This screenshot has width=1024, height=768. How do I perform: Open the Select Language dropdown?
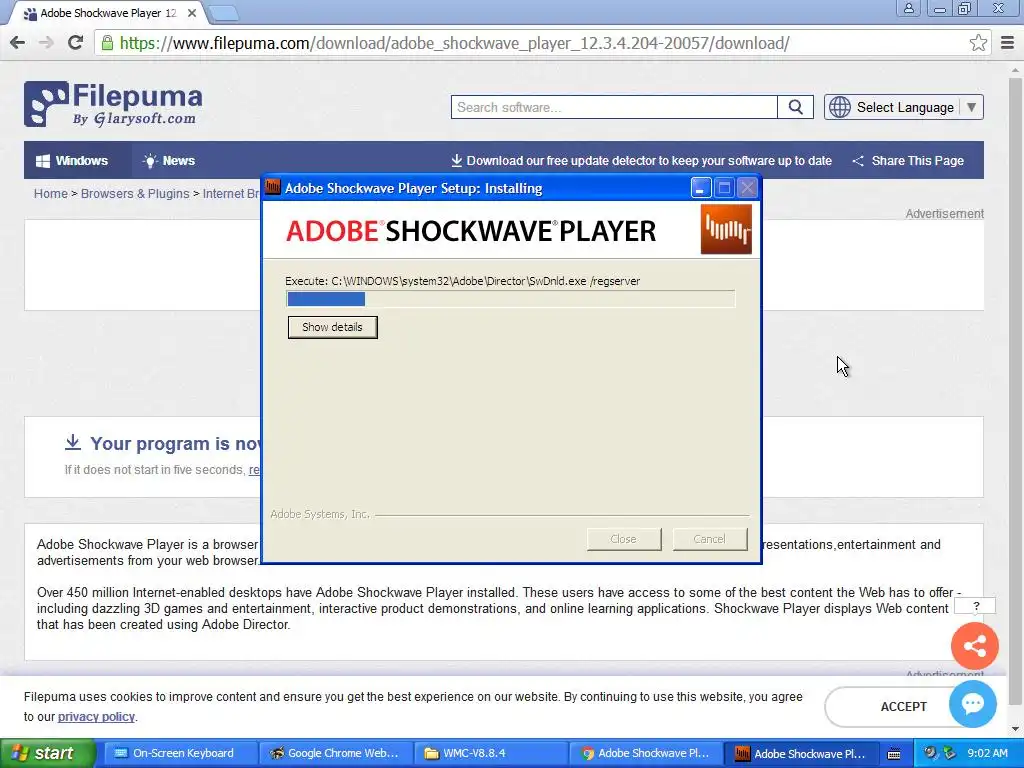[x=904, y=107]
